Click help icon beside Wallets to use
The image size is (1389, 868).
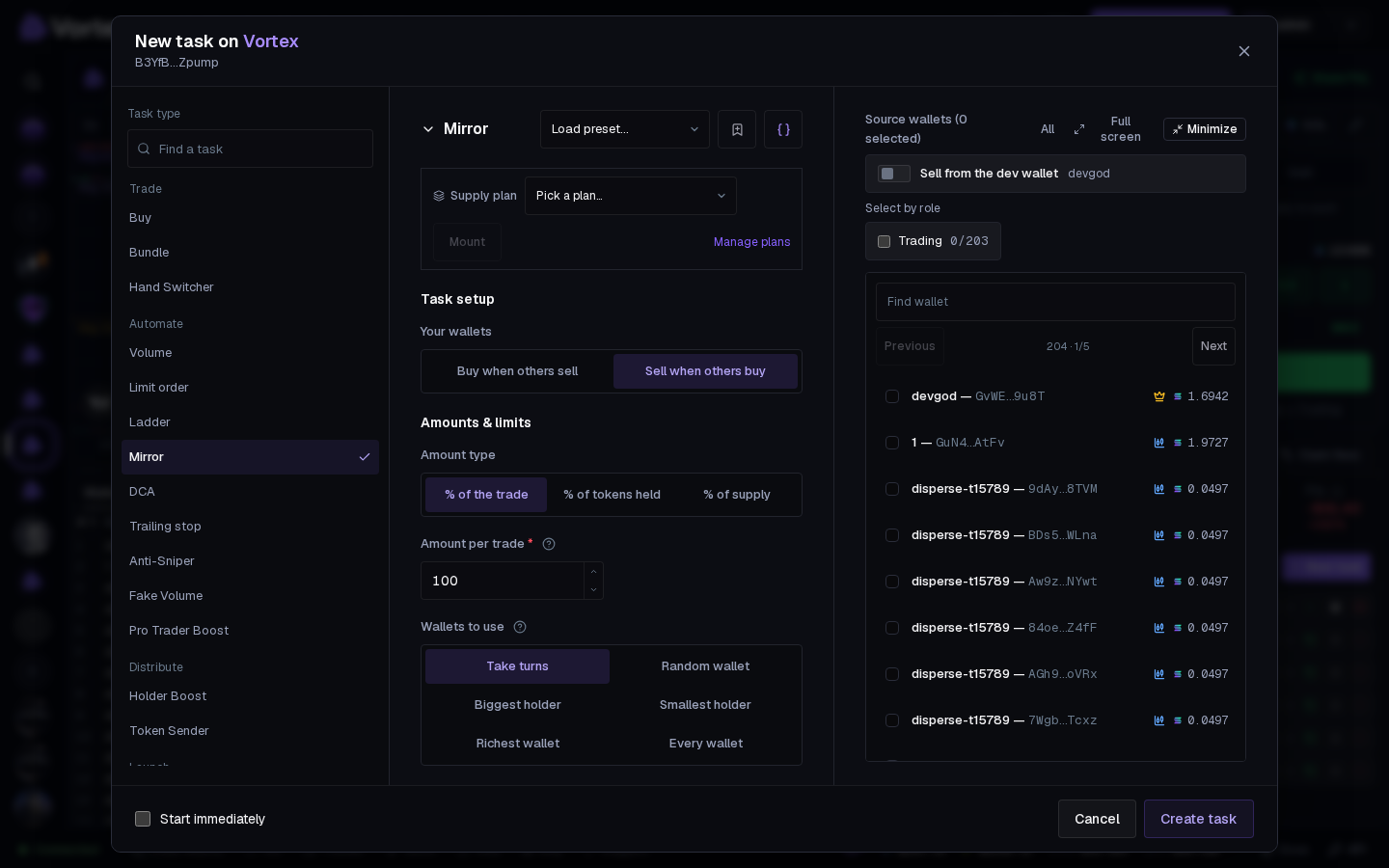(520, 627)
